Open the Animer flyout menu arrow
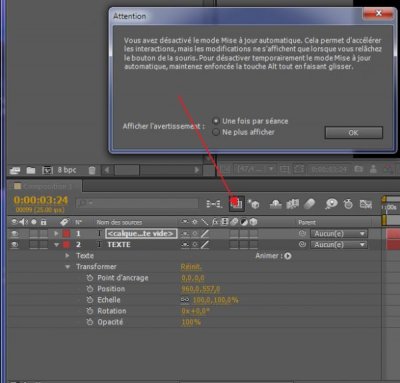 click(x=288, y=256)
